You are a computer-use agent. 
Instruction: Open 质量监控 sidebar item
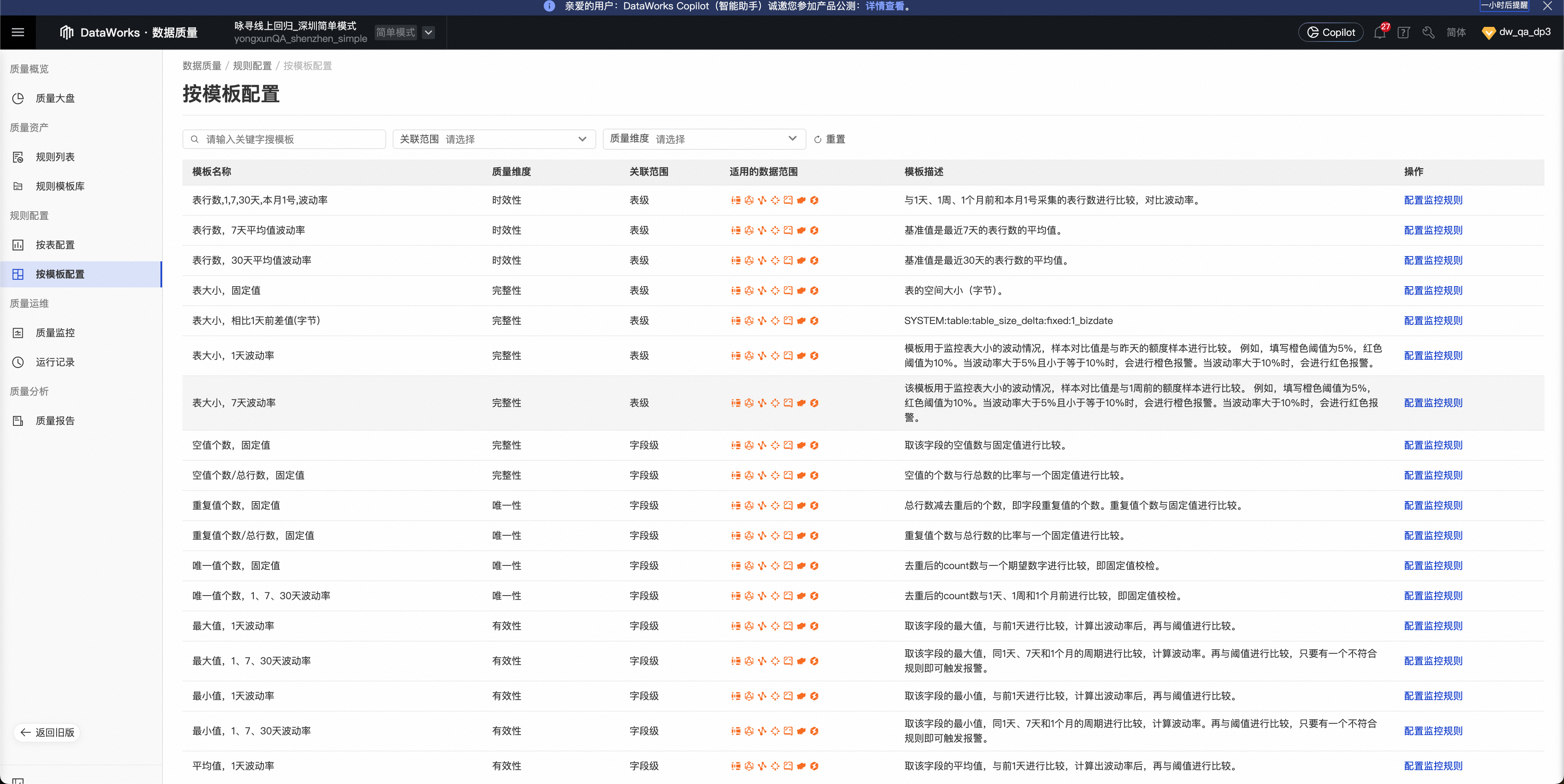click(55, 333)
